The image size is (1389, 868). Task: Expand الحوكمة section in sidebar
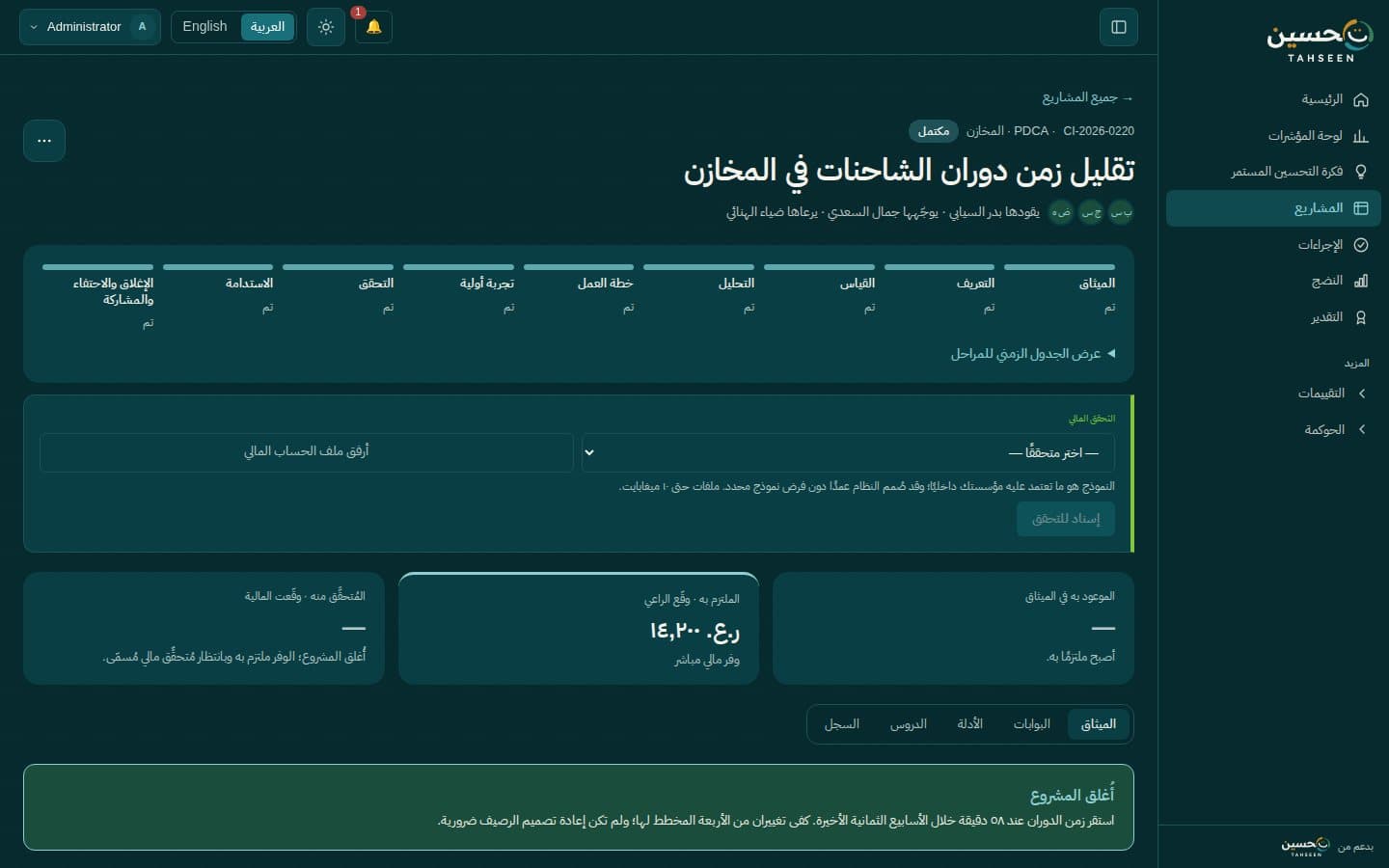1273,430
